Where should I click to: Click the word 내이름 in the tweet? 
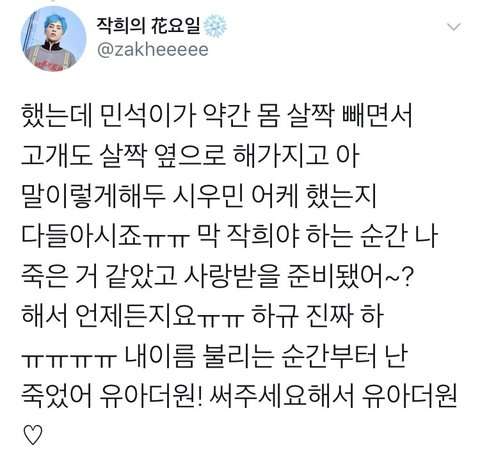coord(160,356)
